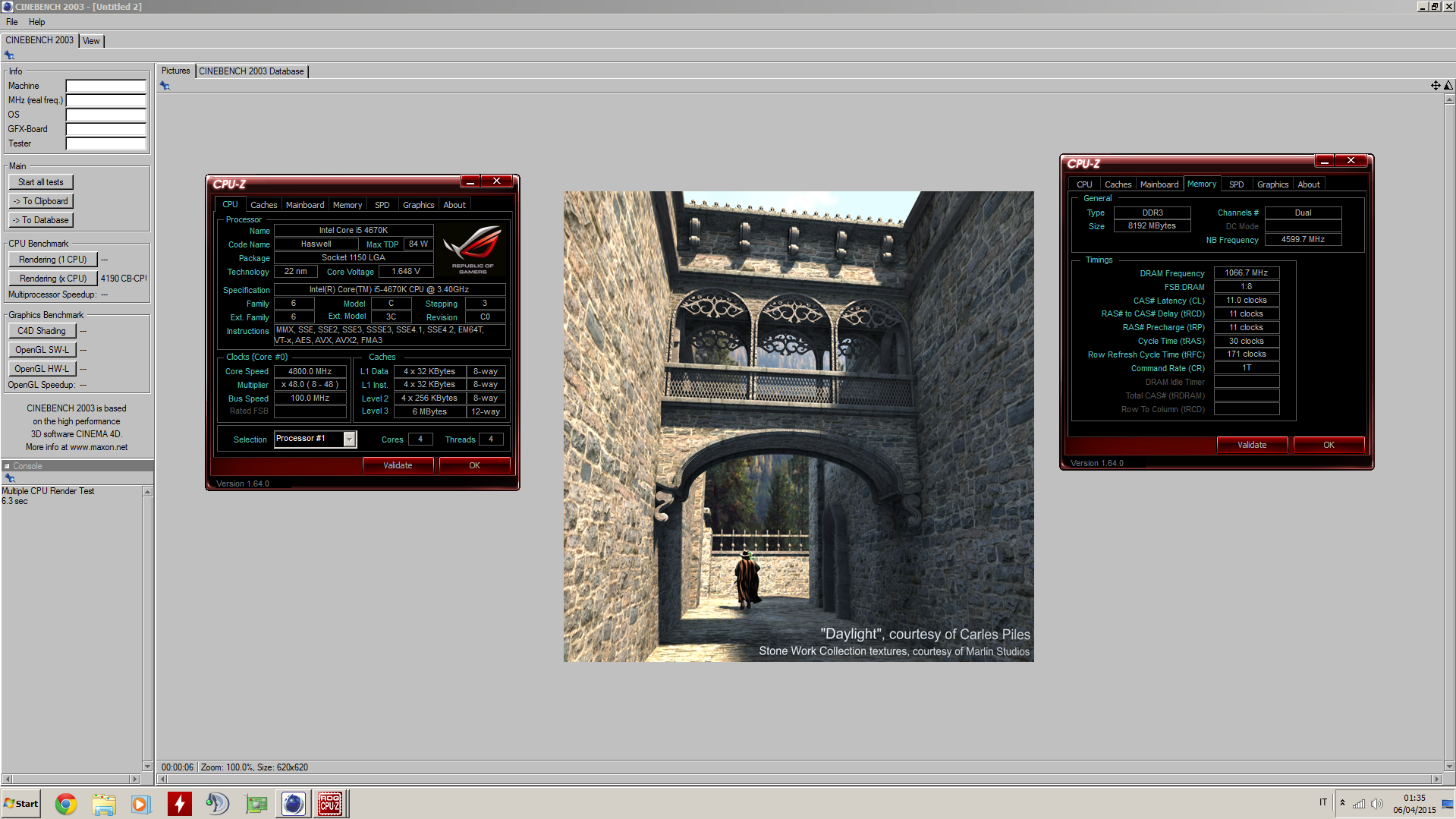This screenshot has height=819, width=1456.
Task: Switch to CINEBENCH 2003 Database tab
Action: click(251, 71)
